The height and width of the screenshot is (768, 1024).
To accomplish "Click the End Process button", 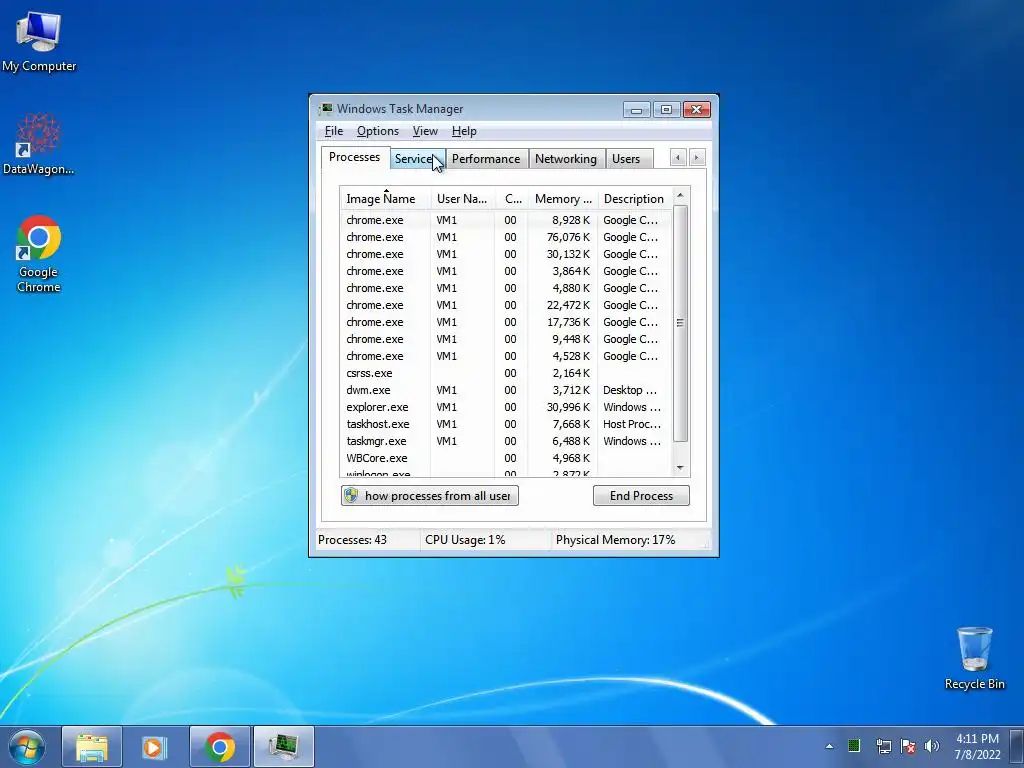I will (x=641, y=496).
